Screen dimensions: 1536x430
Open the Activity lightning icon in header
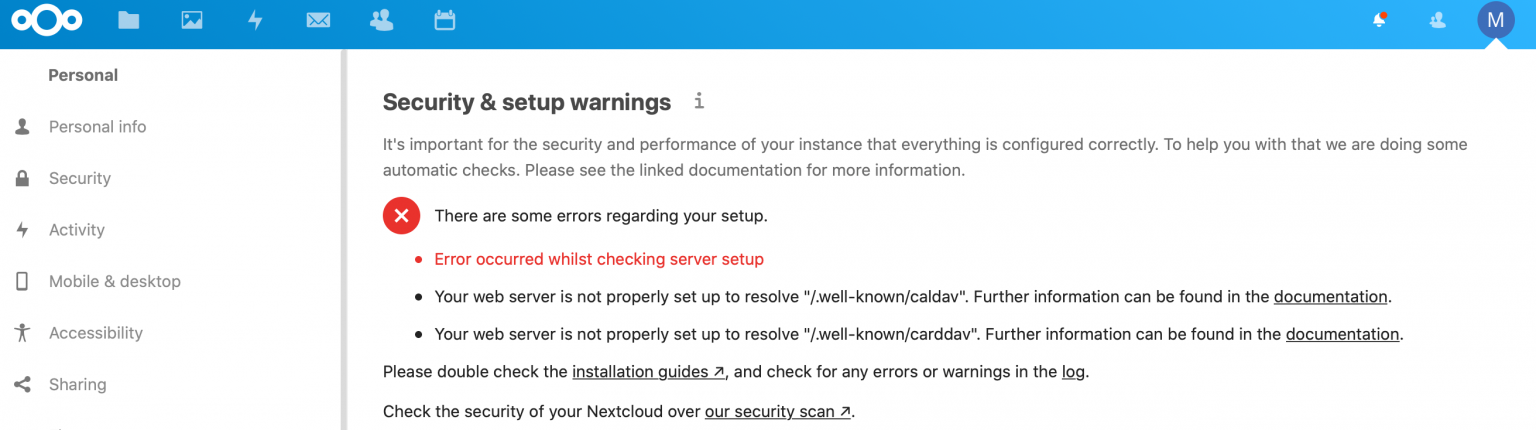(255, 20)
